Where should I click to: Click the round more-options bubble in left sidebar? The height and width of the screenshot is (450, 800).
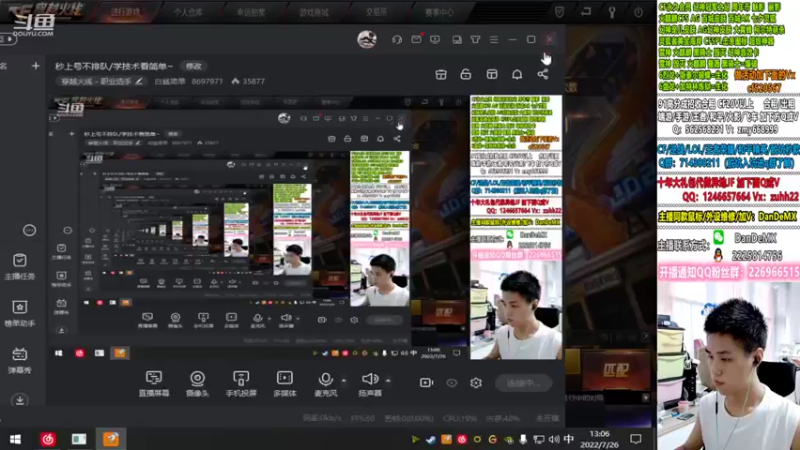(29, 230)
